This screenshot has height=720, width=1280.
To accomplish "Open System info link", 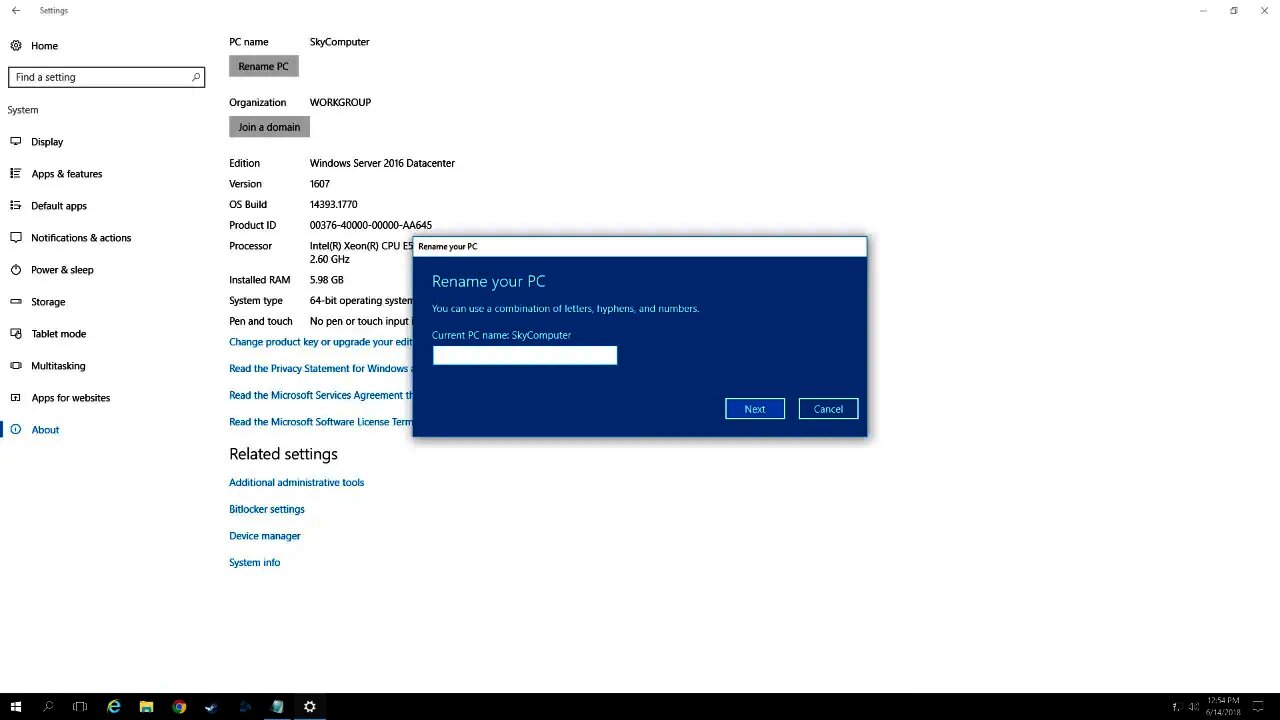I will click(255, 563).
